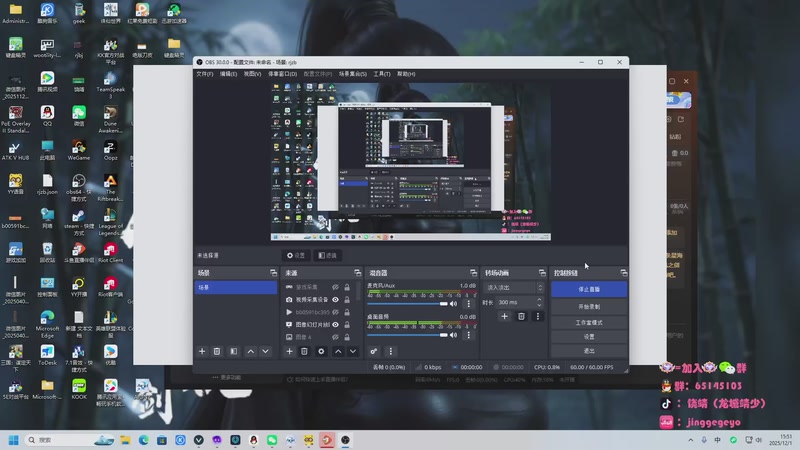Toggle visibility eye for 图像幻灯片放映 source
This screenshot has height=450, width=800.
click(x=335, y=325)
